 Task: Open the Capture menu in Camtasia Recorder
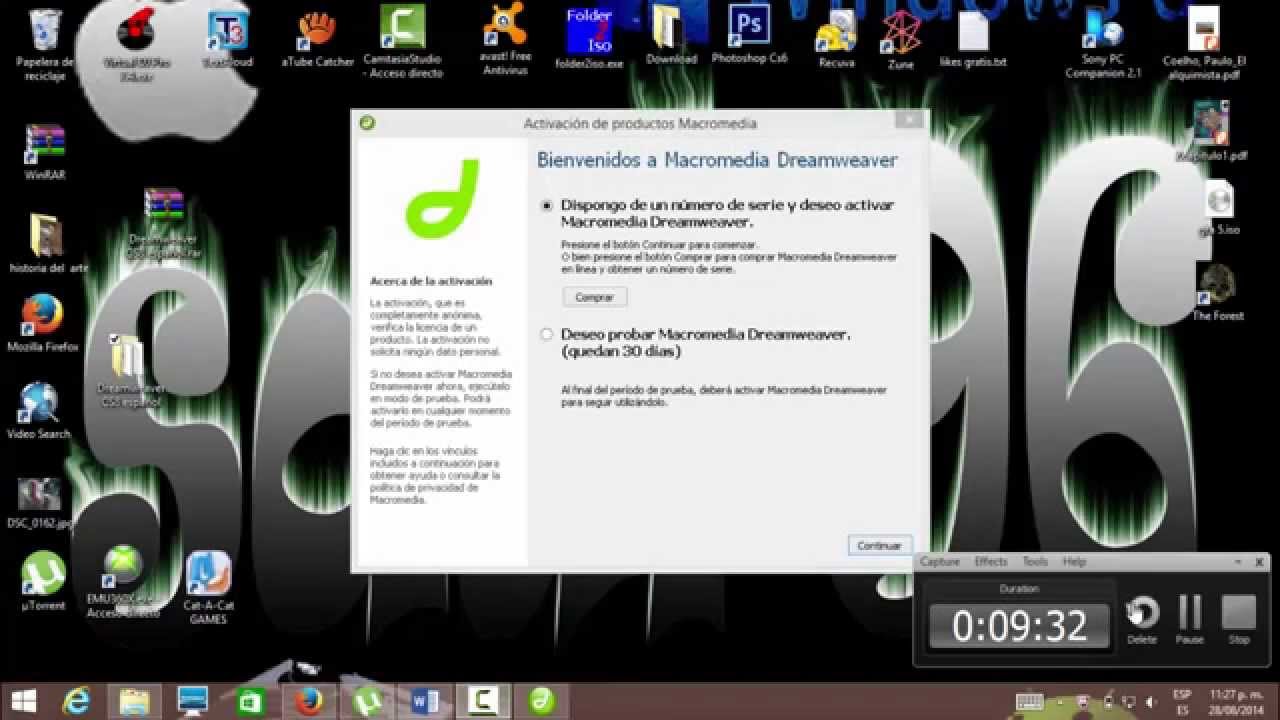pos(940,562)
